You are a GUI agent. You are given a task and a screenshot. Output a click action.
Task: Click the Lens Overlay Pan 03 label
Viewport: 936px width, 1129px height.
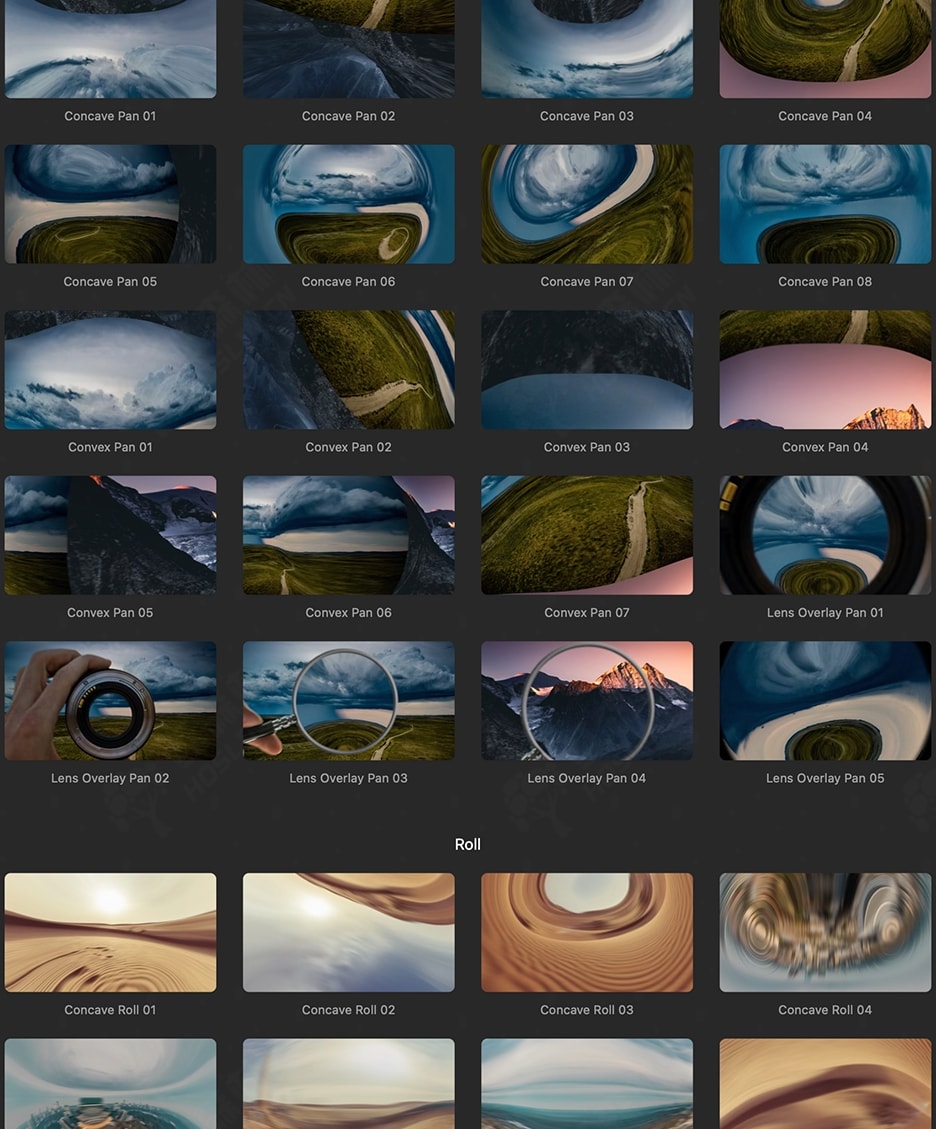click(348, 778)
